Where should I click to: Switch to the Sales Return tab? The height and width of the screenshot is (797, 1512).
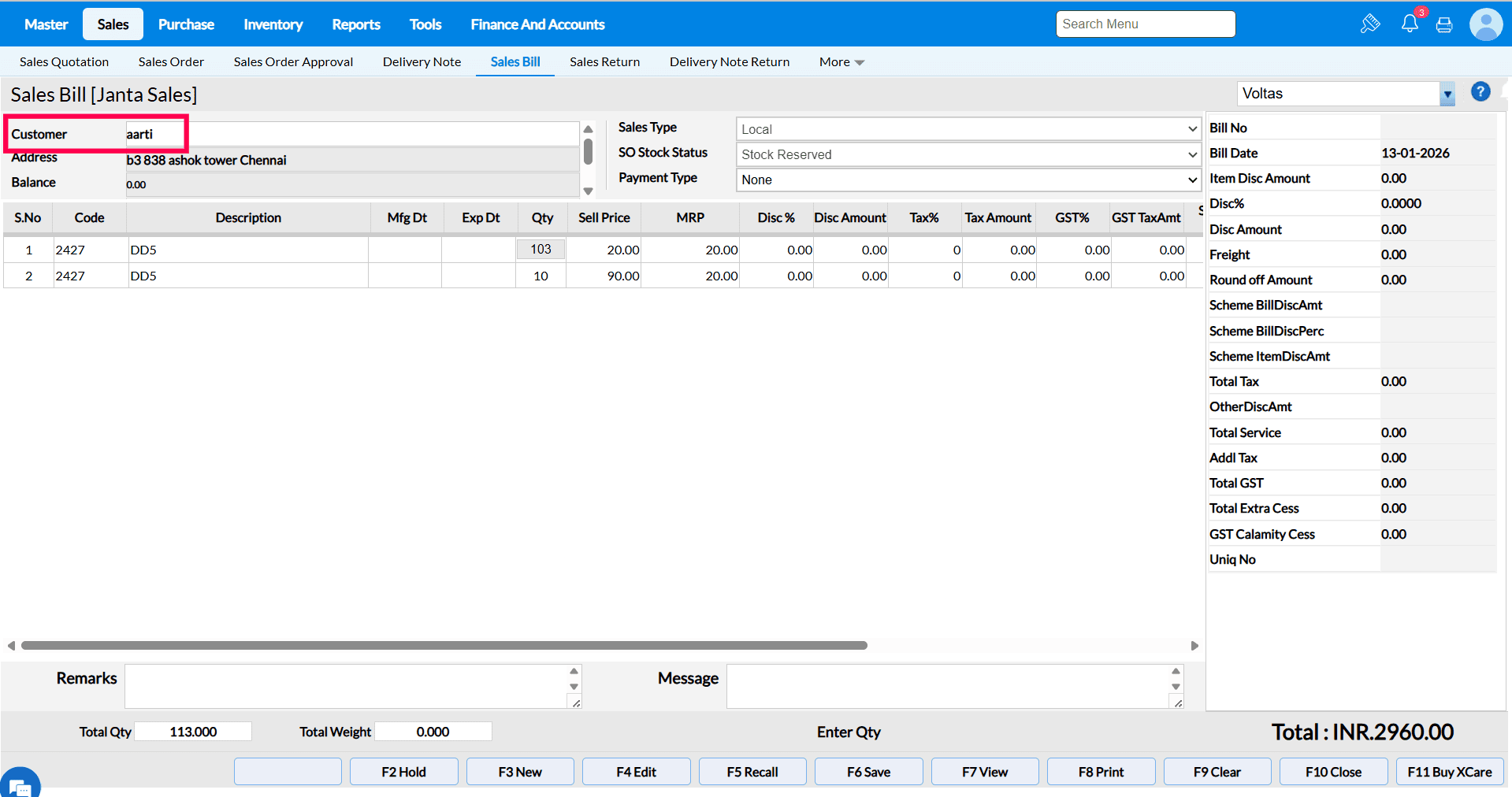[604, 62]
